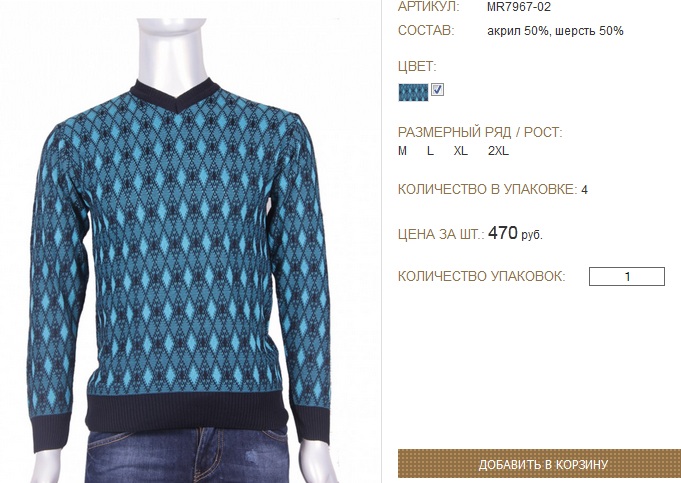Choose size M in the size row
This screenshot has height=483, width=681.
point(403,151)
